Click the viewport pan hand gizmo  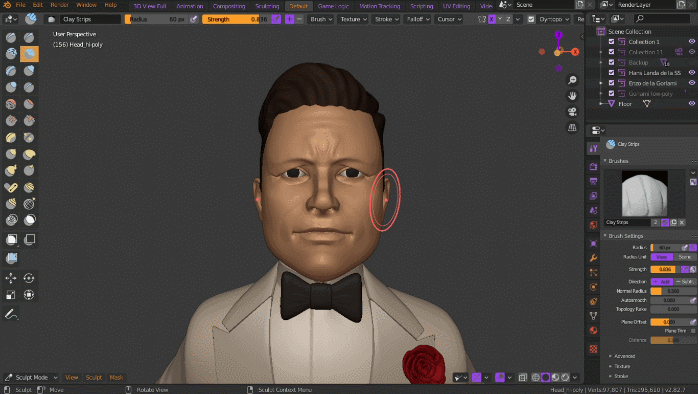[572, 96]
